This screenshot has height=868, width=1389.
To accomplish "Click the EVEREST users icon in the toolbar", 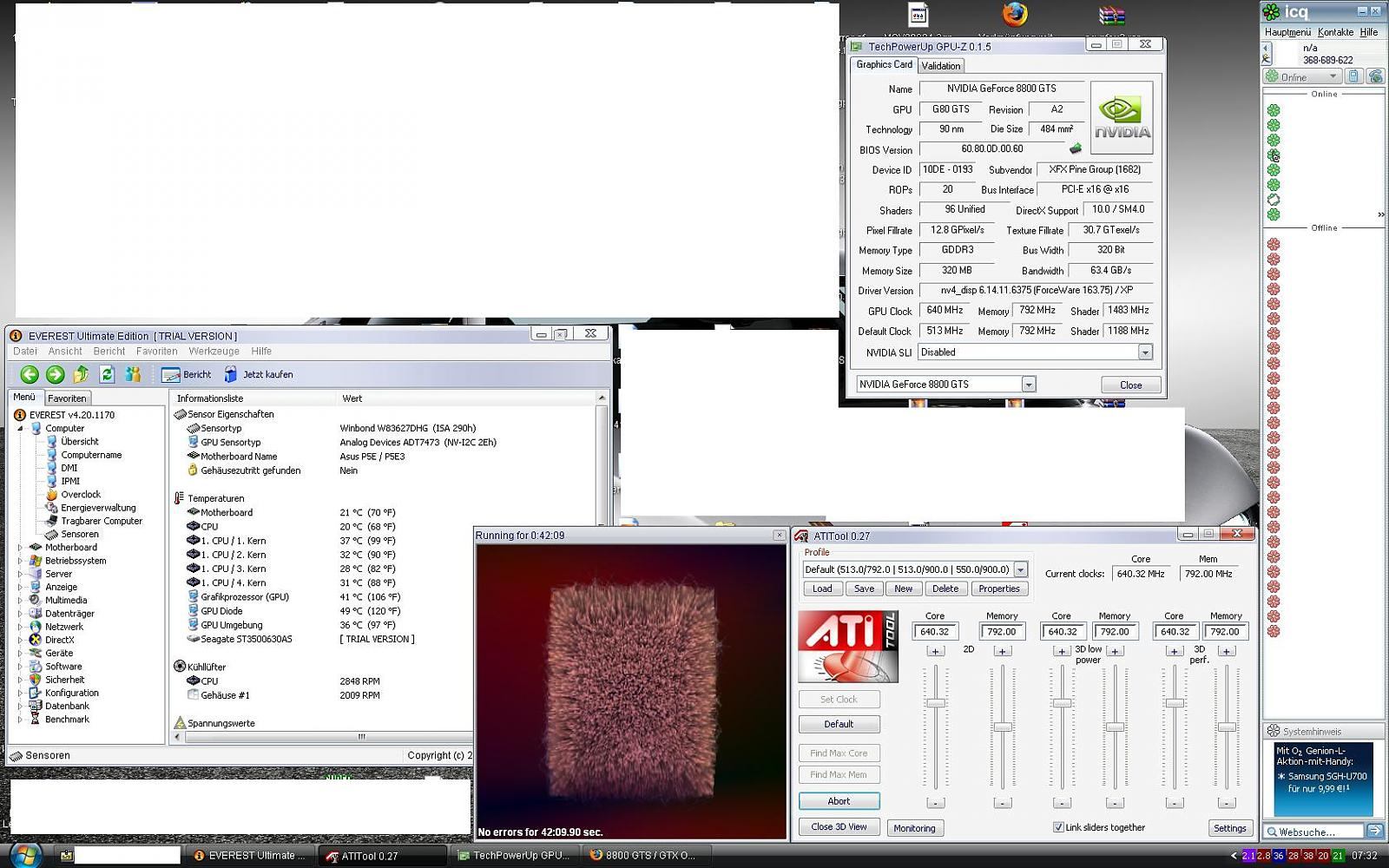I will click(133, 374).
